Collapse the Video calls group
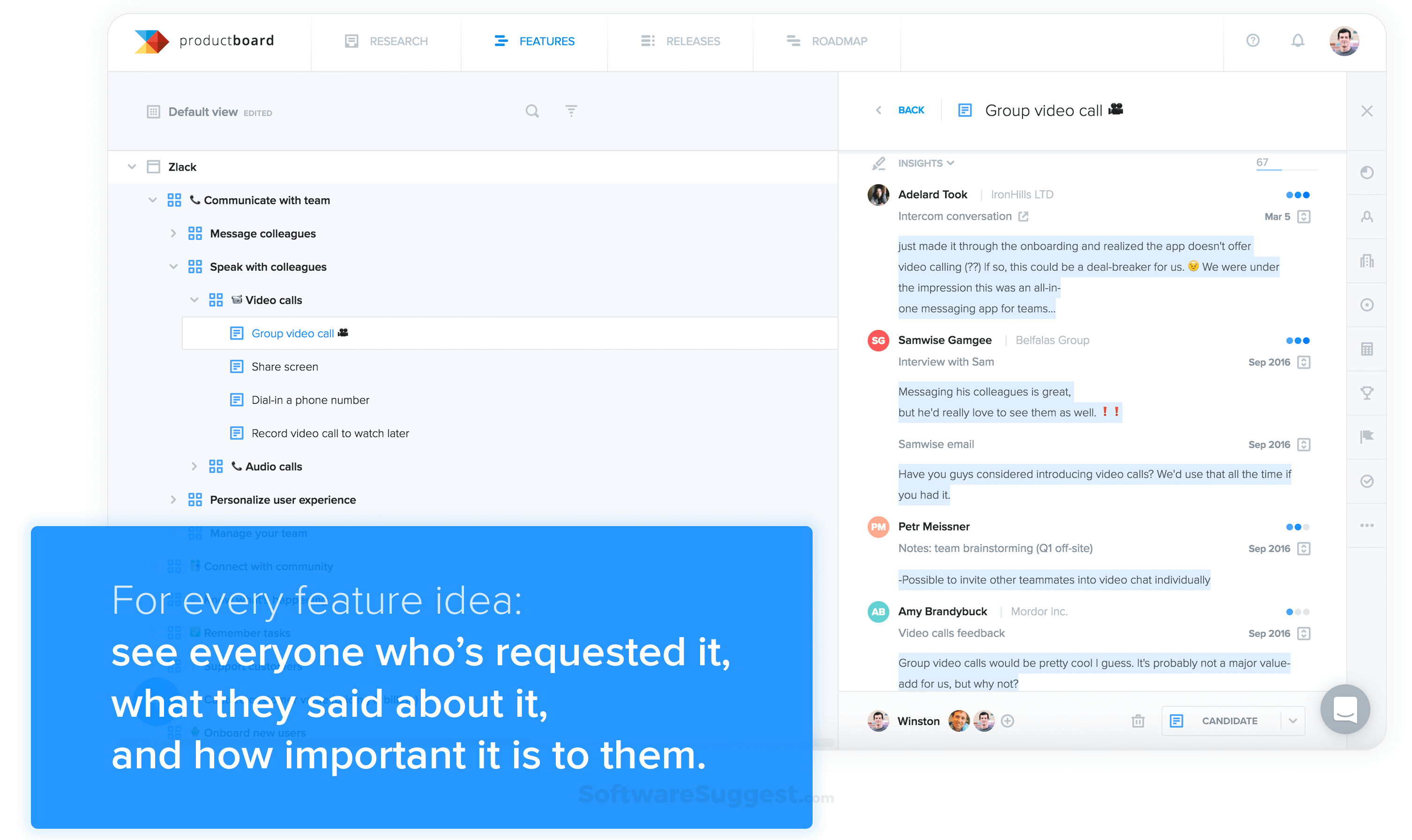Screen dimensions: 1412x840 click(194, 300)
